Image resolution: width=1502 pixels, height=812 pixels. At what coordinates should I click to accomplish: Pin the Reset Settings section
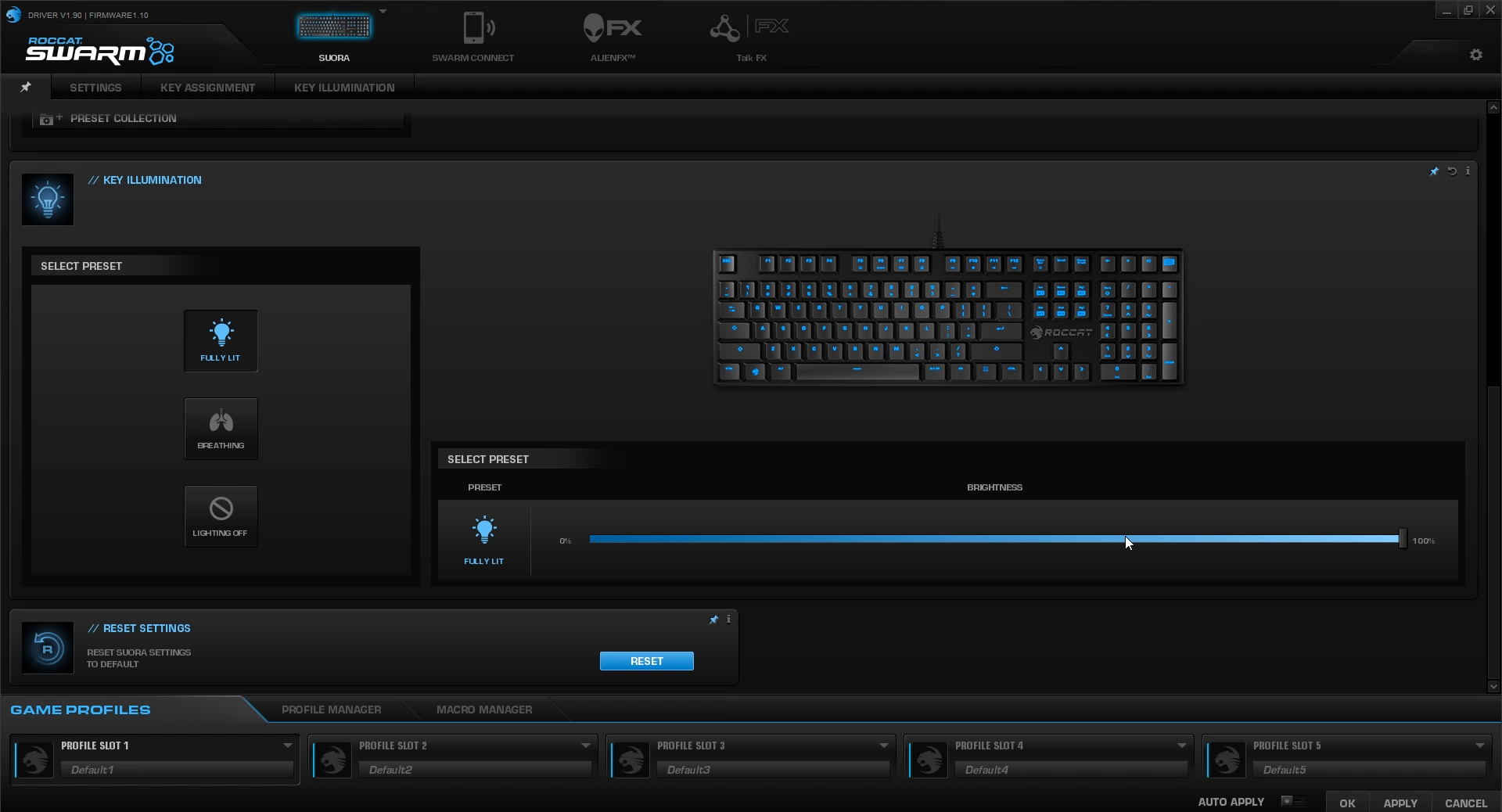click(713, 620)
